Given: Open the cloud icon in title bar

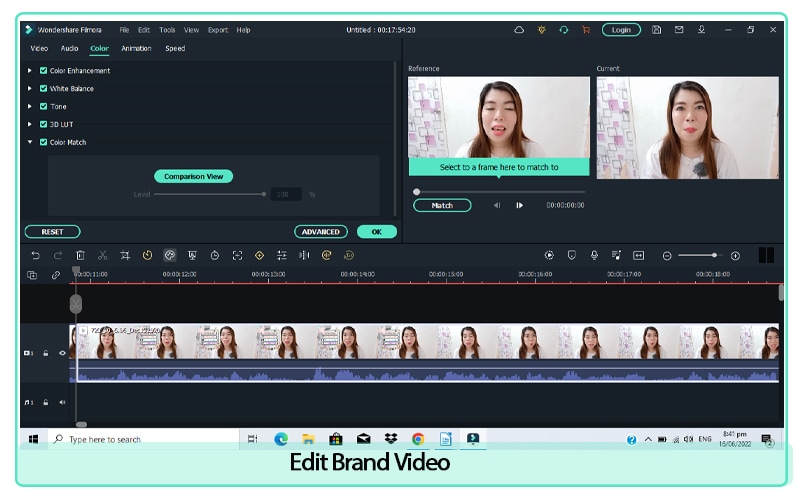Looking at the screenshot, I should pos(519,30).
